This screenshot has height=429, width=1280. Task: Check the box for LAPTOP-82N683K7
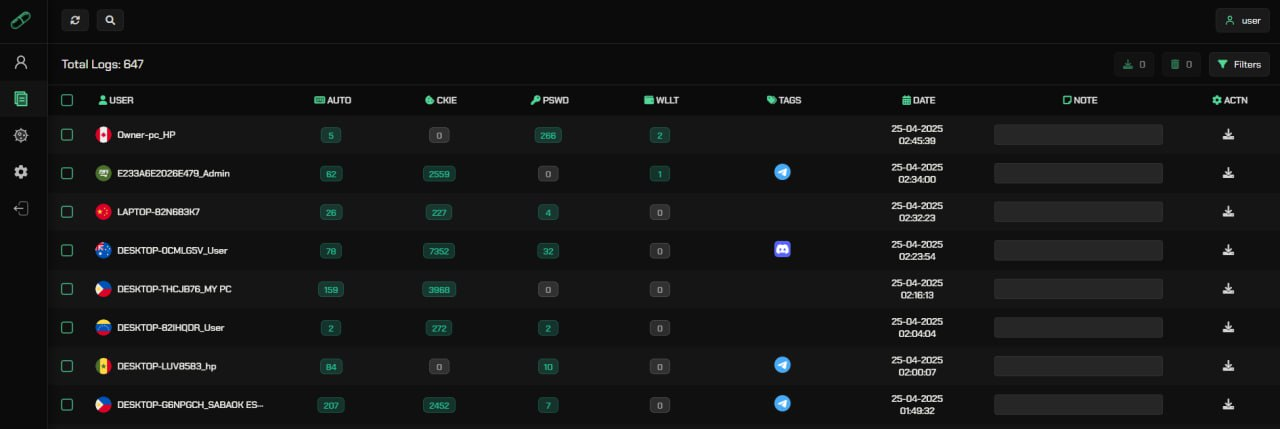67,212
